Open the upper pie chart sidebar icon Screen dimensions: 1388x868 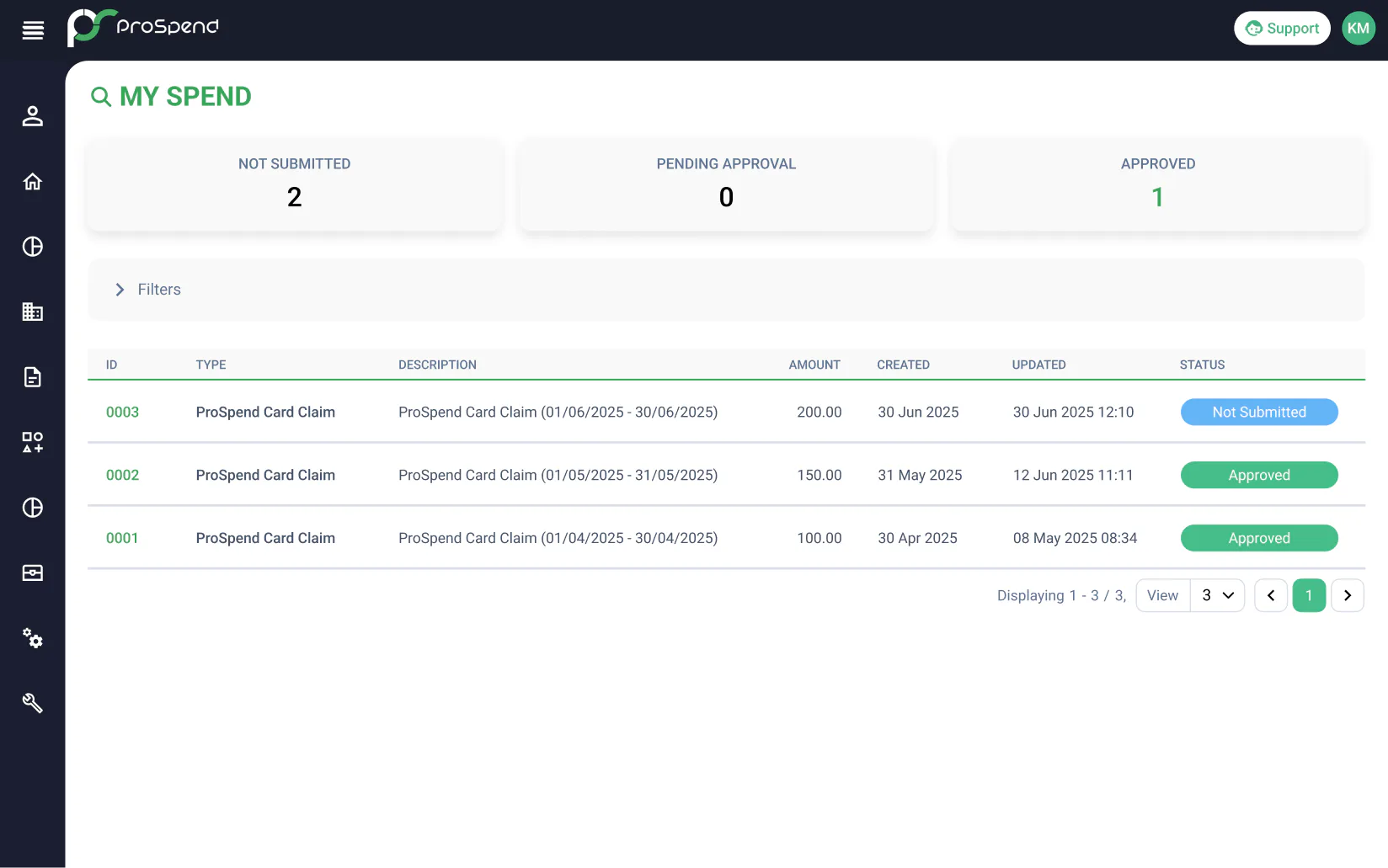coord(33,247)
